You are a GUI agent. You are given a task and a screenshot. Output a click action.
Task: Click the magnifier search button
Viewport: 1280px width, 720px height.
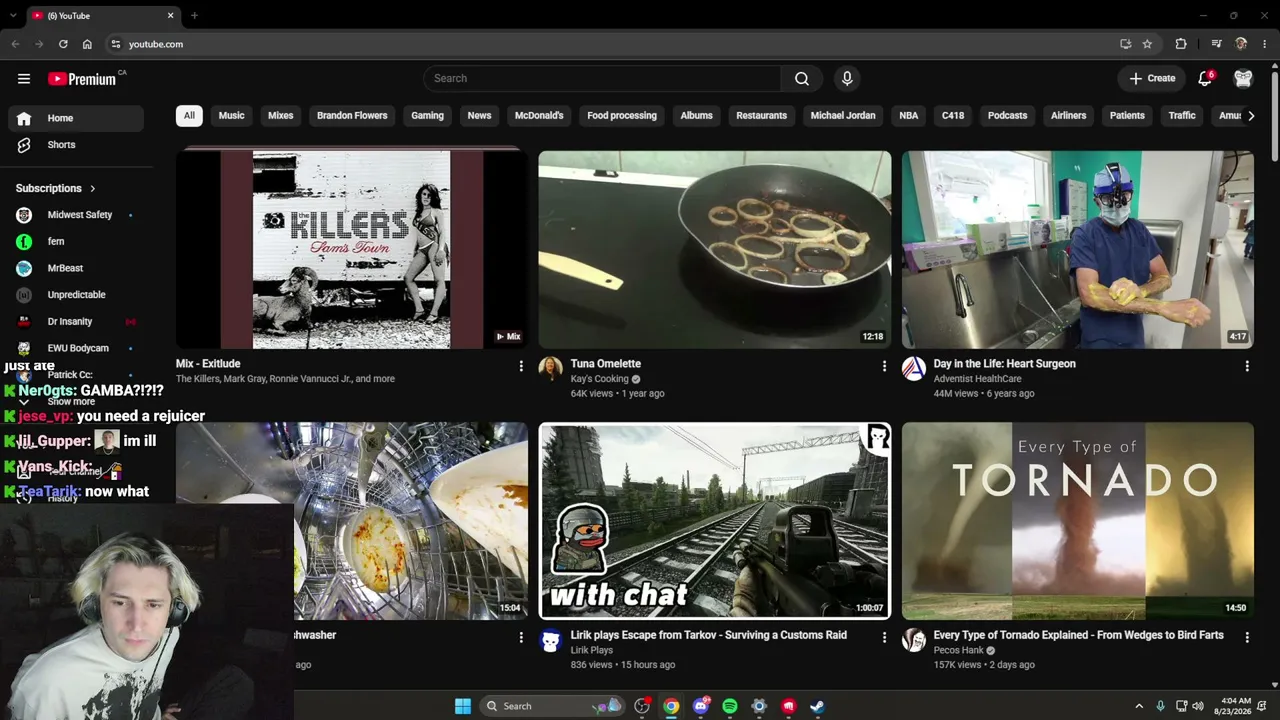coord(802,79)
